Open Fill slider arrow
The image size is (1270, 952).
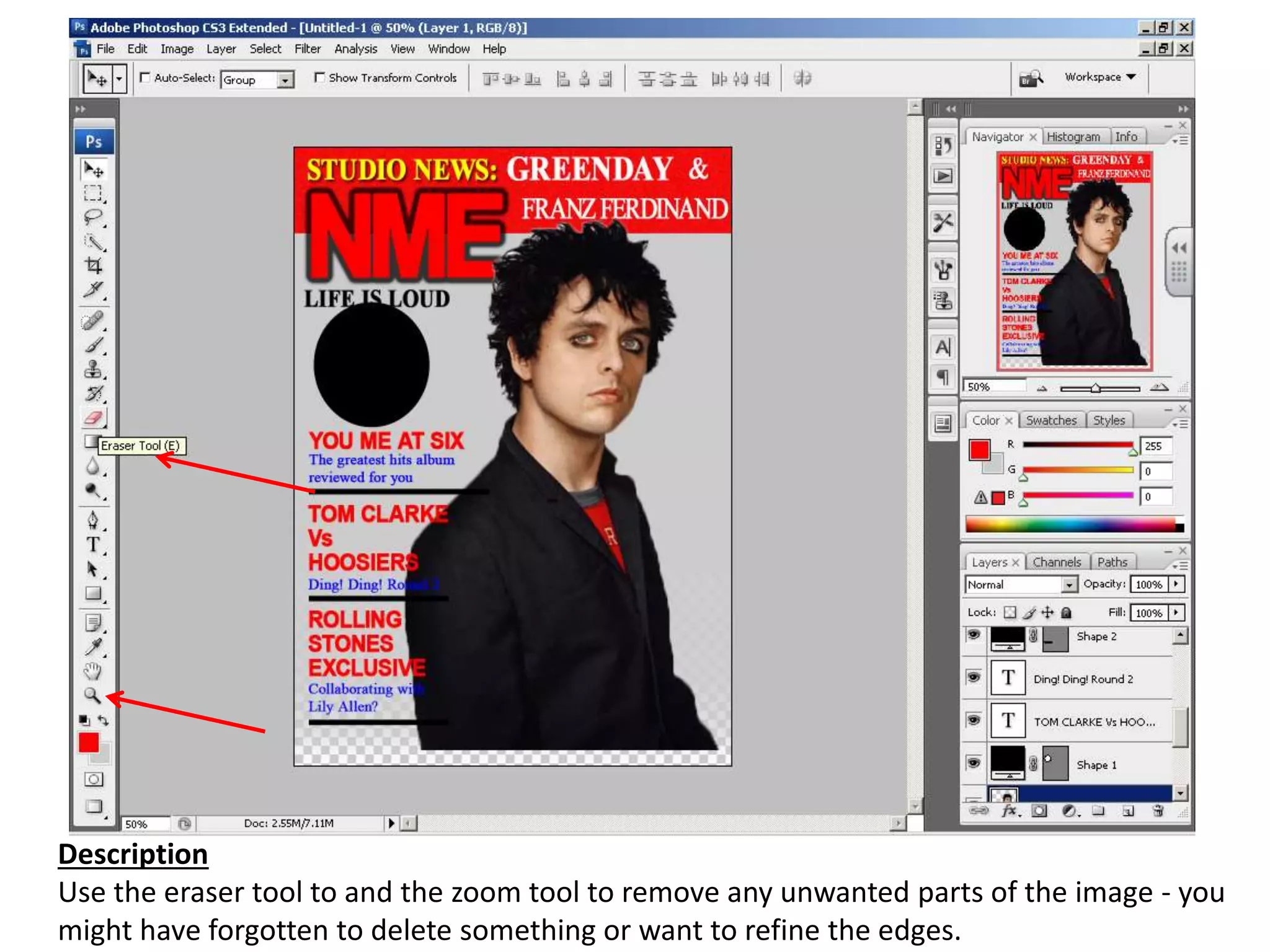[1176, 612]
